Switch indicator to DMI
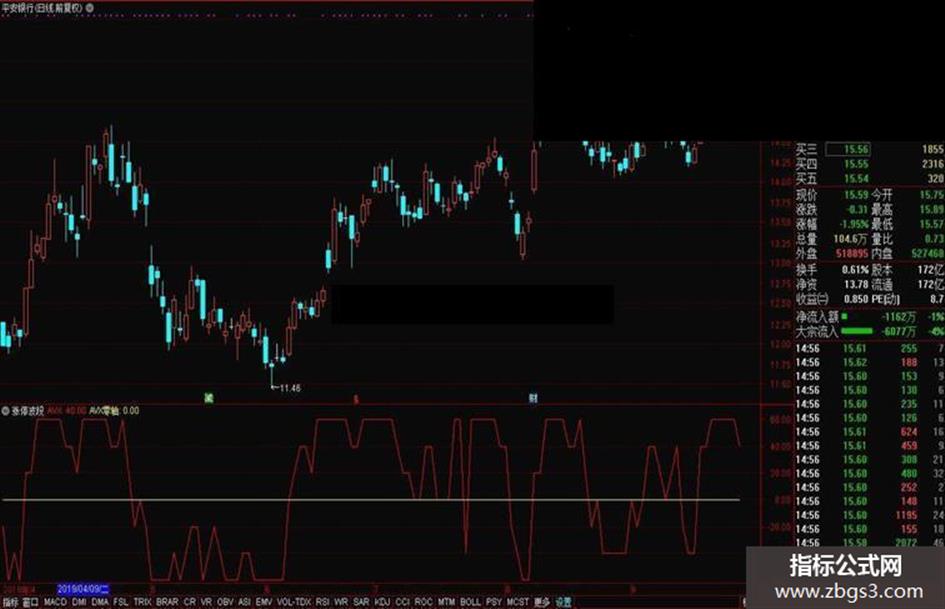The height and width of the screenshot is (609, 945). click(x=79, y=602)
